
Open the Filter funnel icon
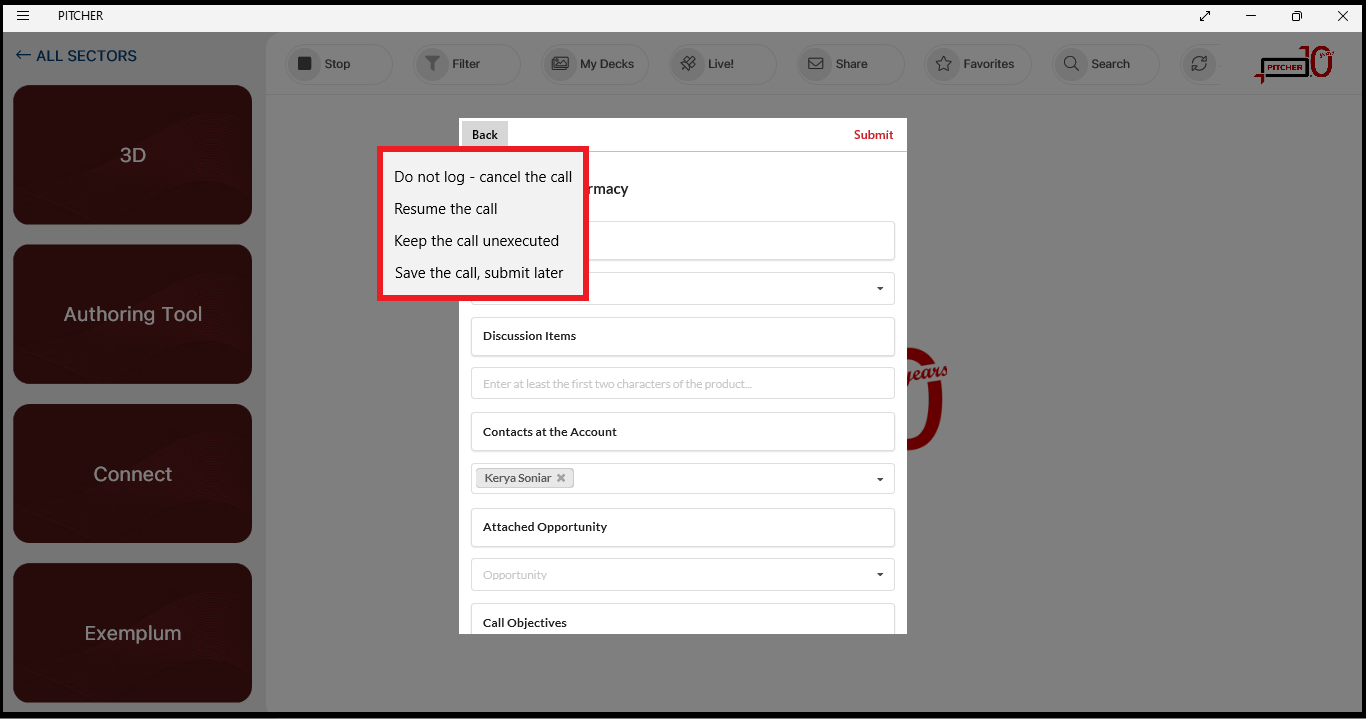[x=432, y=64]
